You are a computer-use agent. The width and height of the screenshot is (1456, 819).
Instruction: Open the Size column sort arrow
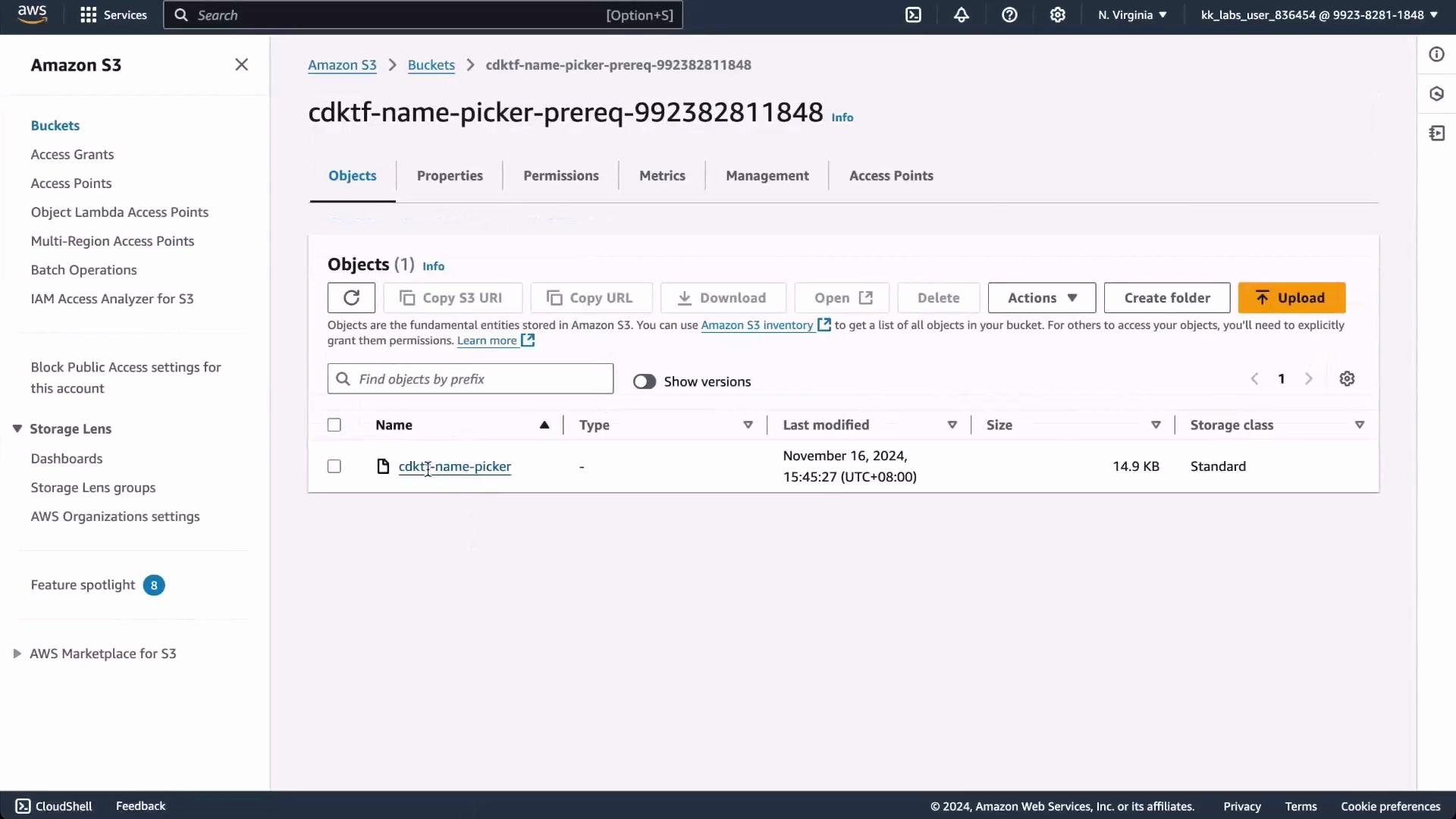(1156, 425)
